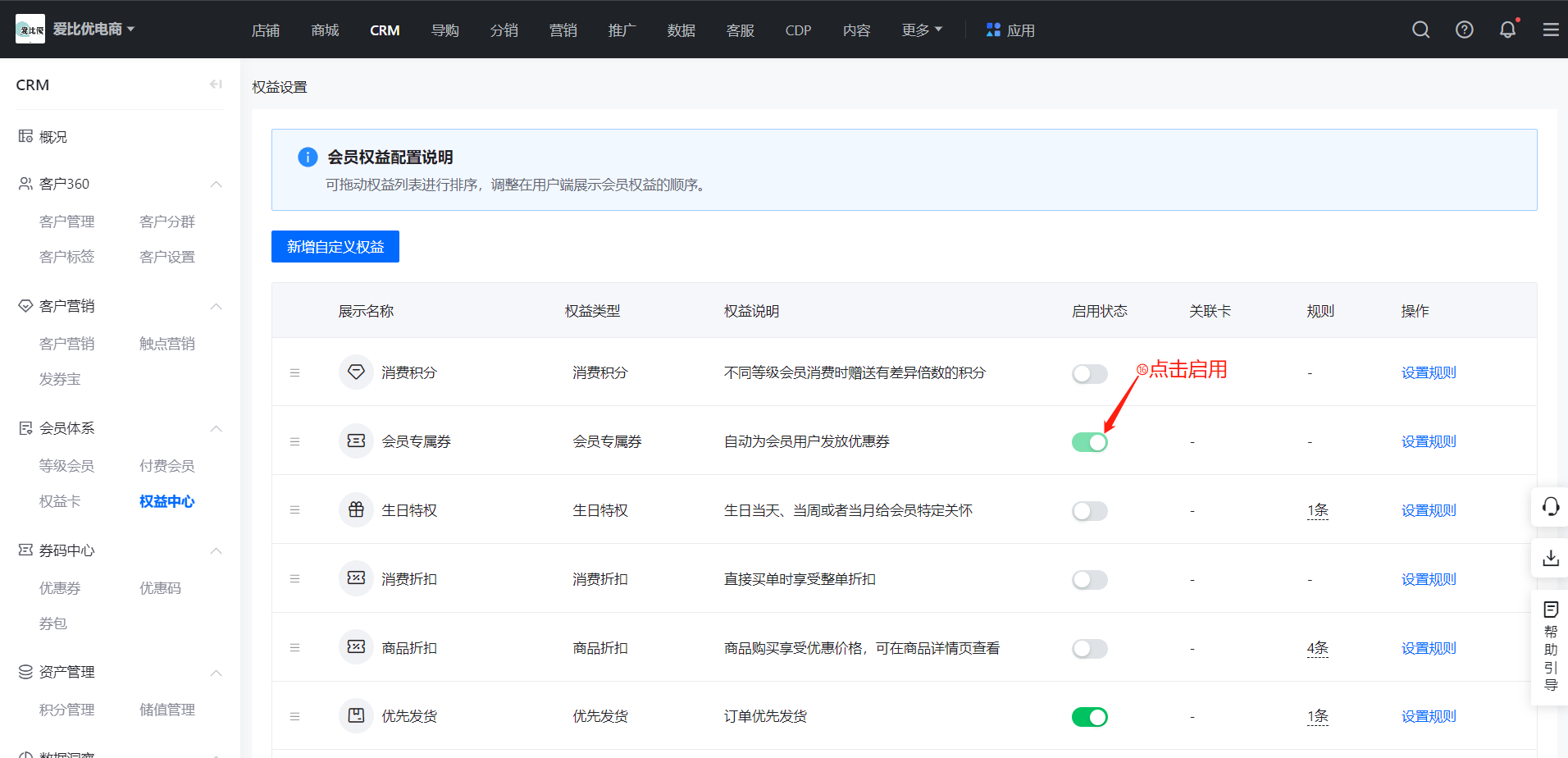Open 设置规则 for 消费积分

(x=1429, y=372)
